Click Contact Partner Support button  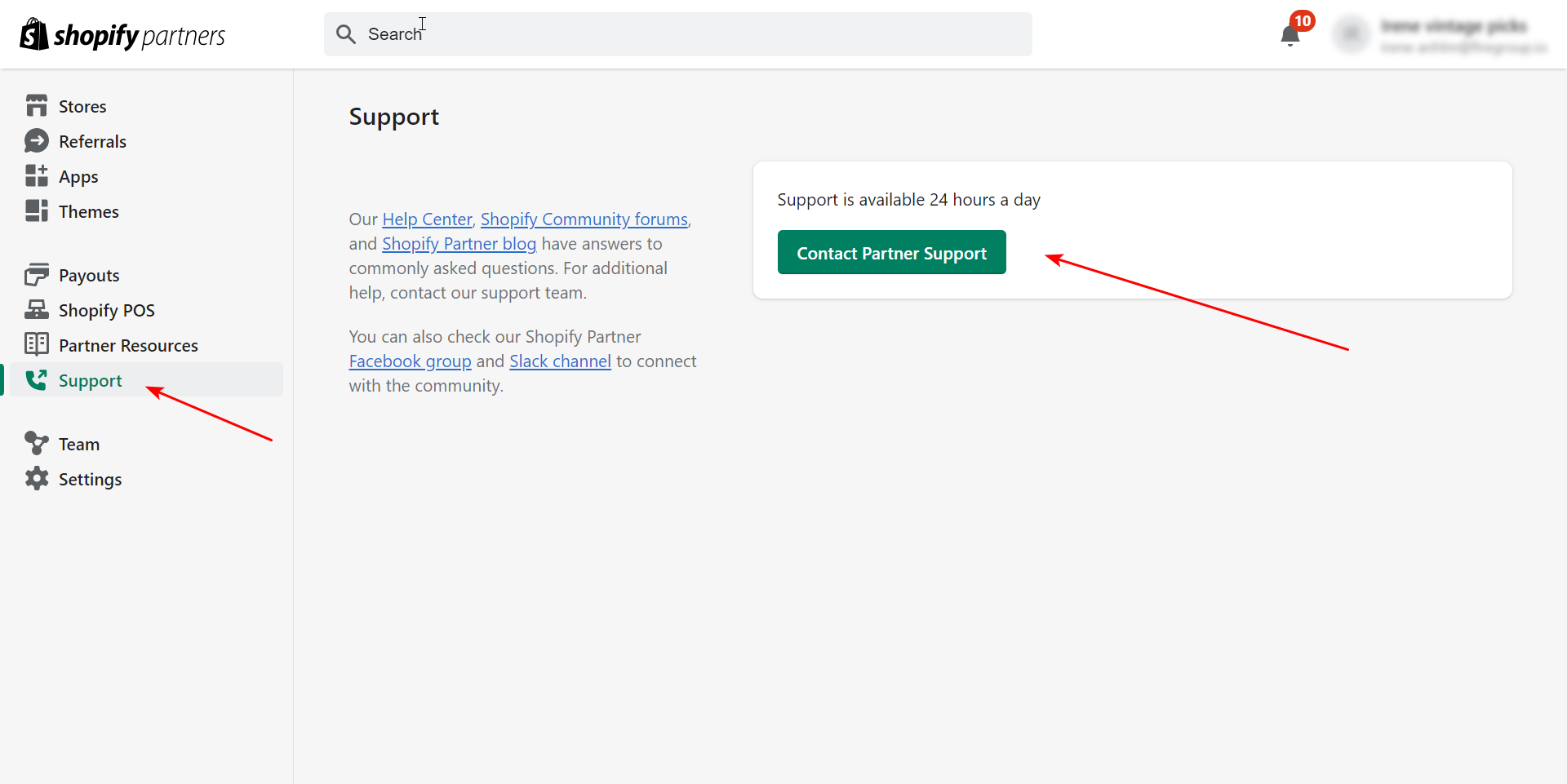pyautogui.click(x=891, y=252)
